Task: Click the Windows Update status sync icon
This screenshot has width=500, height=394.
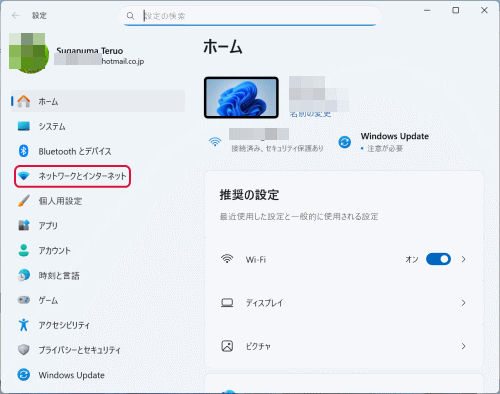Action: pyautogui.click(x=345, y=142)
